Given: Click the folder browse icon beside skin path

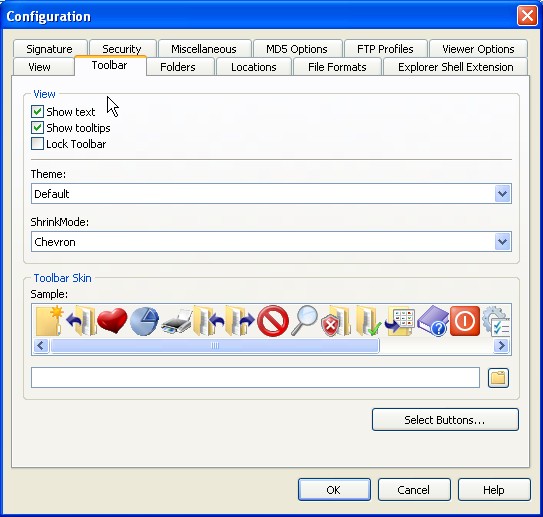Looking at the screenshot, I should point(498,377).
